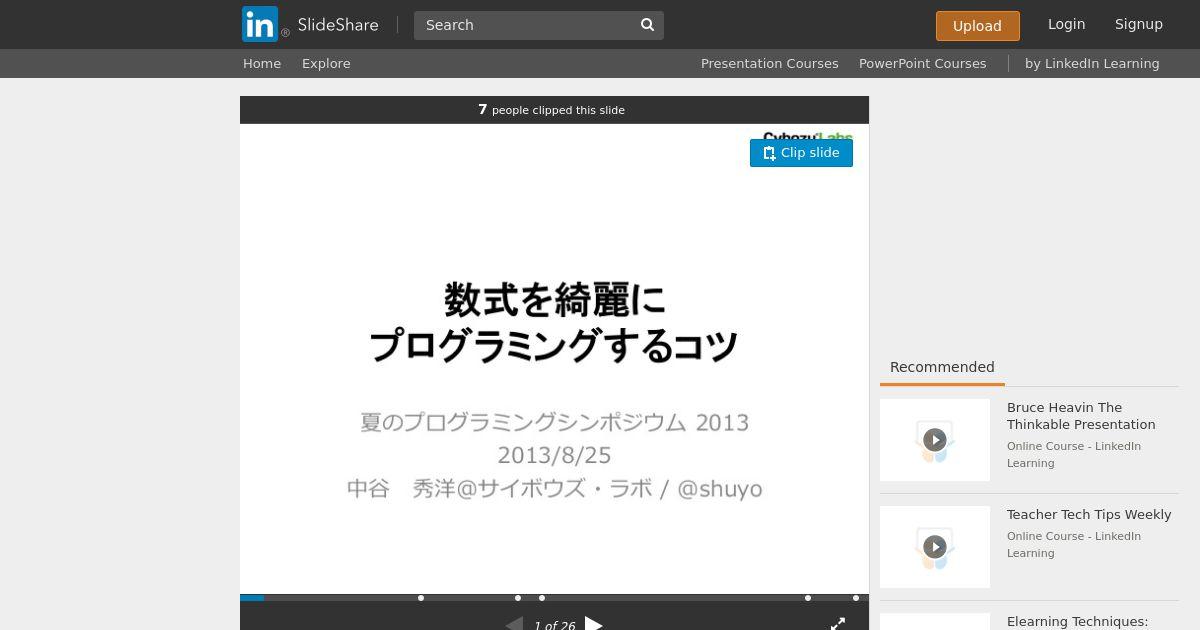Image resolution: width=1200 pixels, height=630 pixels.
Task: Go to the previous slide arrow
Action: (x=514, y=624)
